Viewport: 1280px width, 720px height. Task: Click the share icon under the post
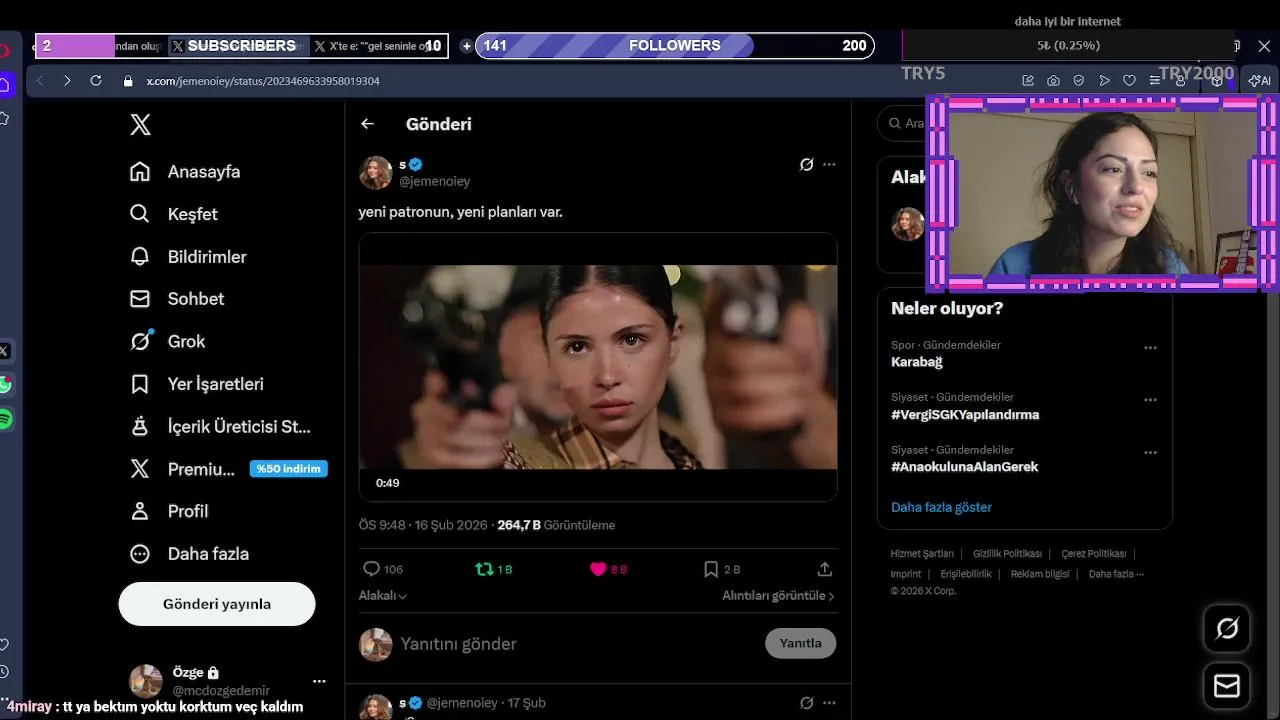tap(825, 569)
